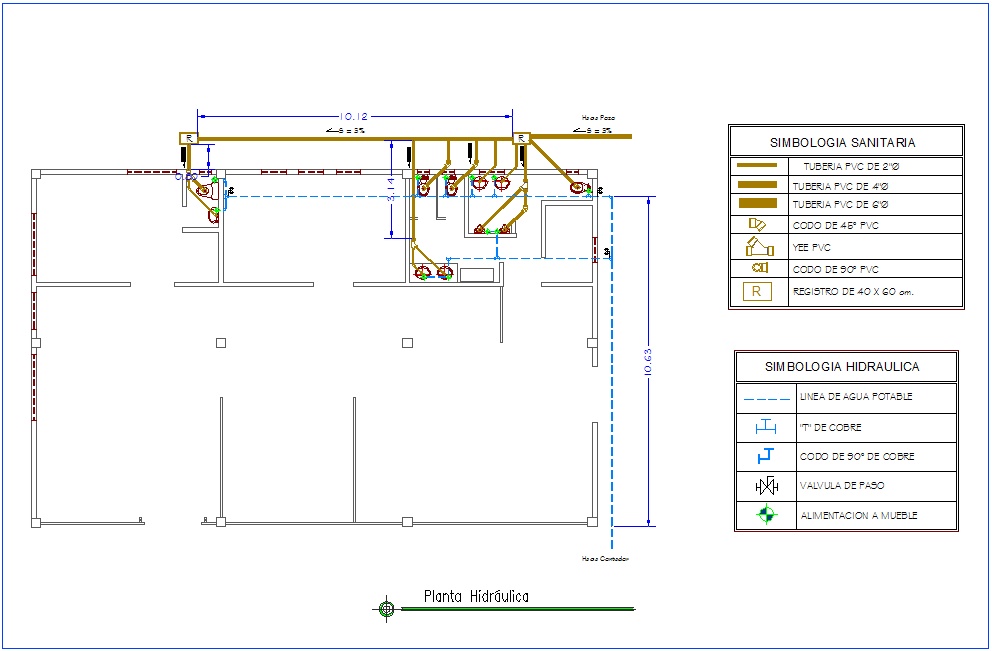992x651 pixels.
Task: Select the SIMBOLOGIA SANITARIA title bar
Action: pyautogui.click(x=847, y=141)
